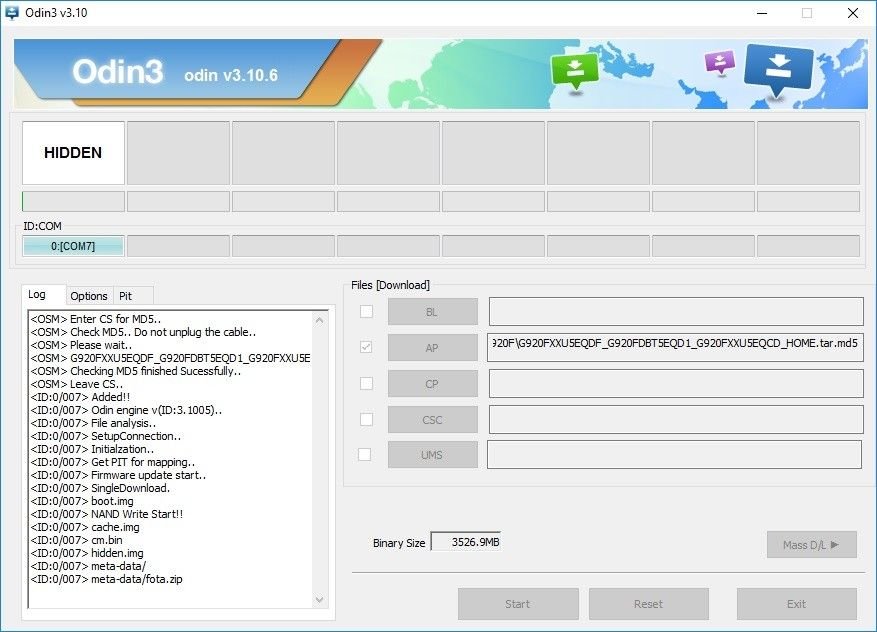Click the 'Checking MD5 finished Sucessfully..' log line
Image resolution: width=877 pixels, height=632 pixels.
[x=136, y=371]
